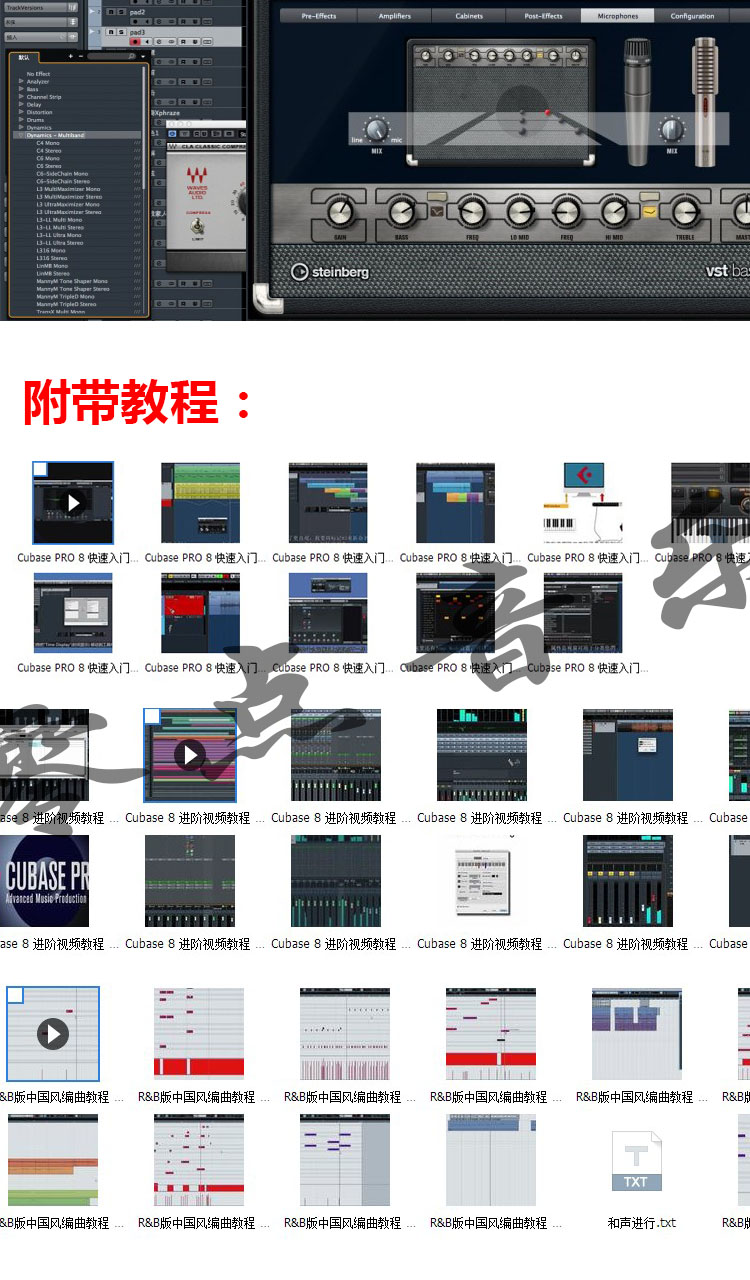Select the dynamic handheld microphone
The image size is (750, 1280).
(x=637, y=101)
